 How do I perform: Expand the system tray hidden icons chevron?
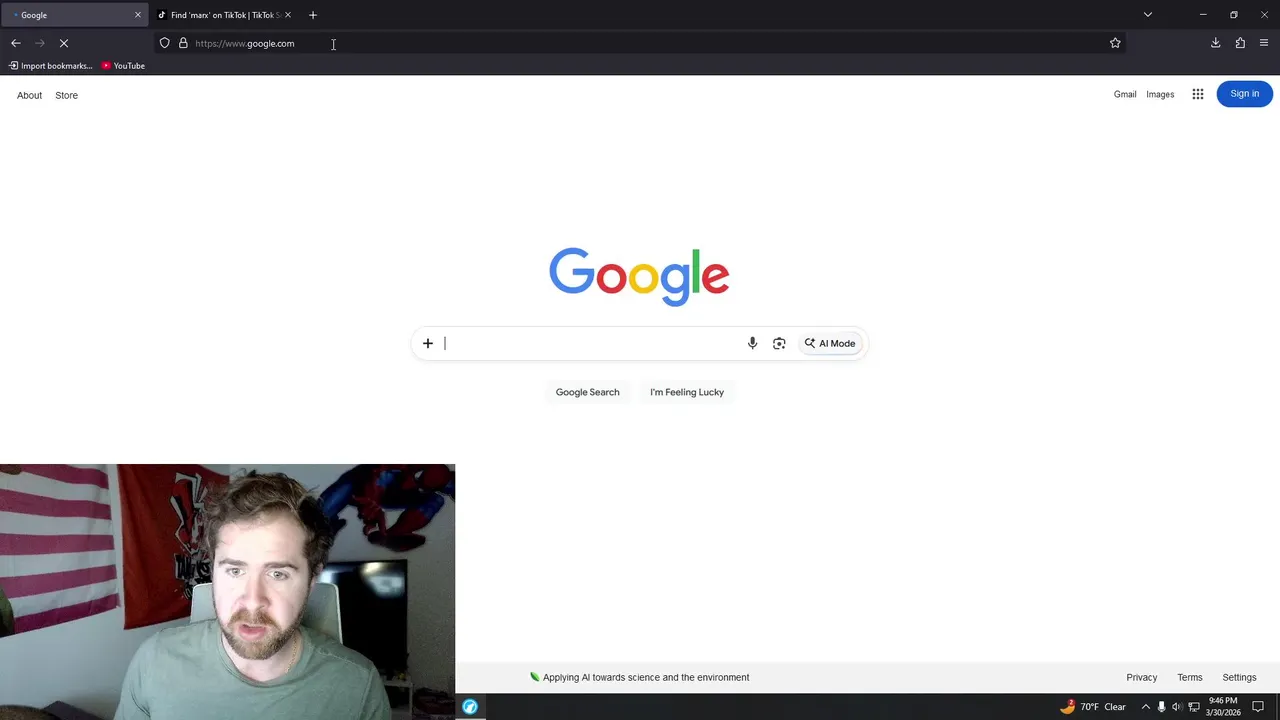1146,707
